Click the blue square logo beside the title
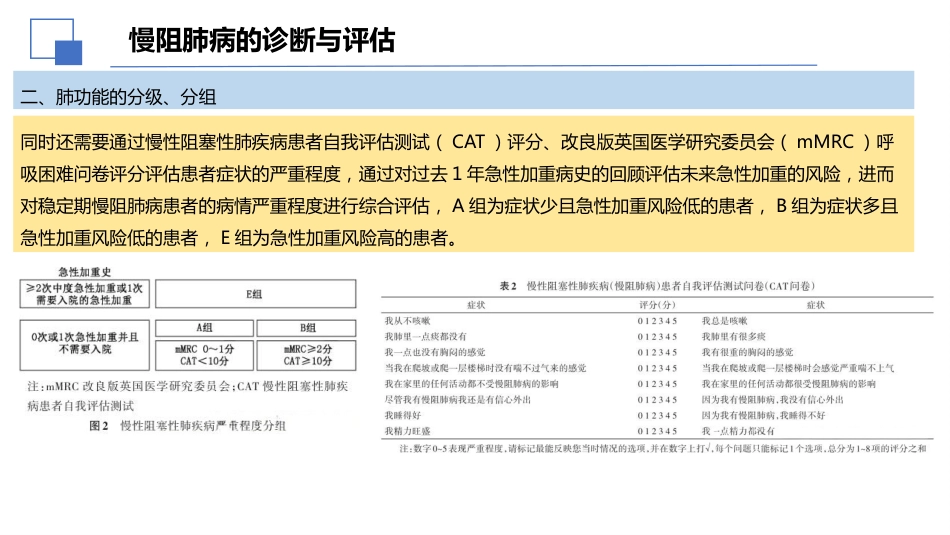 (x=56, y=41)
